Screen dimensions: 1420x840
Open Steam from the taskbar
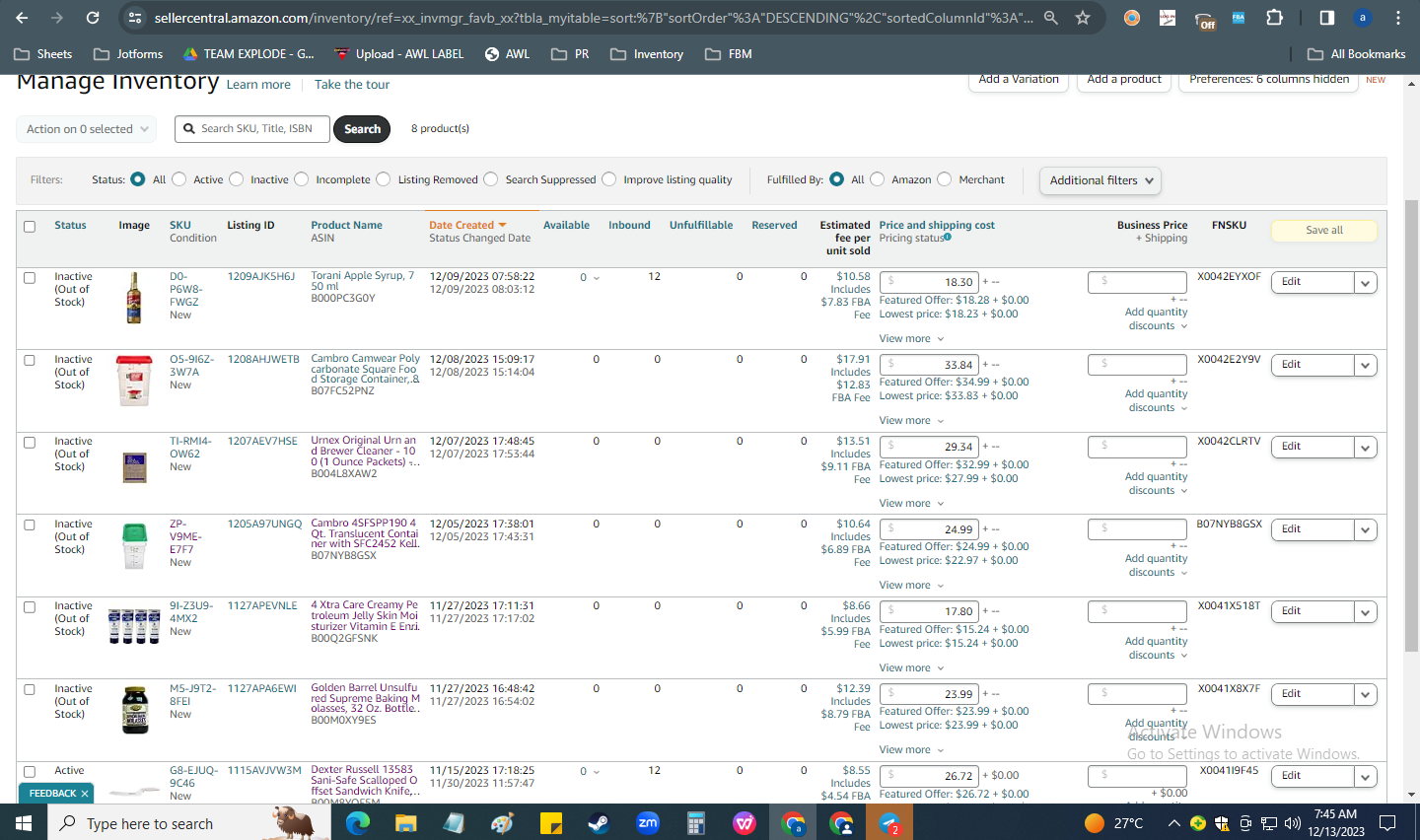[599, 822]
